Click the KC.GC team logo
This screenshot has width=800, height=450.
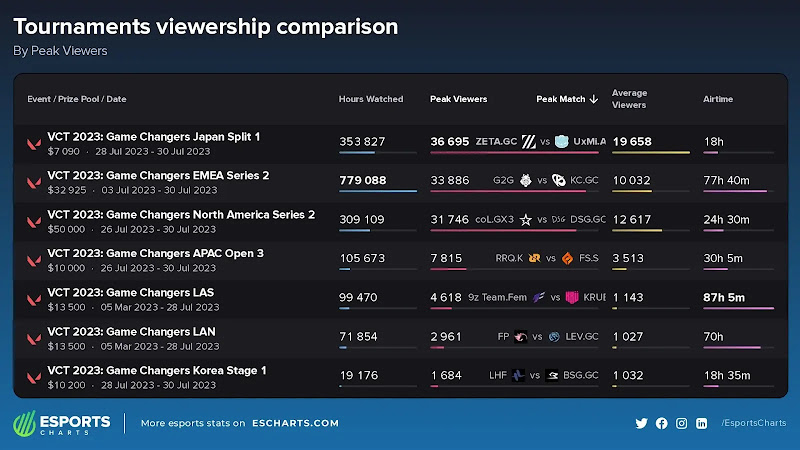pyautogui.click(x=559, y=180)
